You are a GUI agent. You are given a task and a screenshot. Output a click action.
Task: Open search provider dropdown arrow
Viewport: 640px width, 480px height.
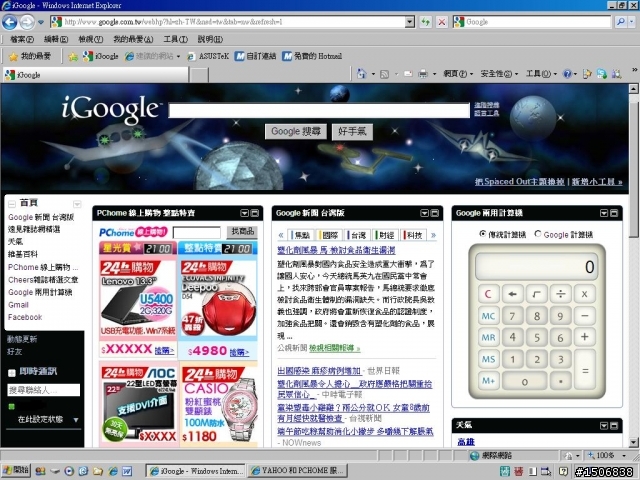(x=632, y=22)
